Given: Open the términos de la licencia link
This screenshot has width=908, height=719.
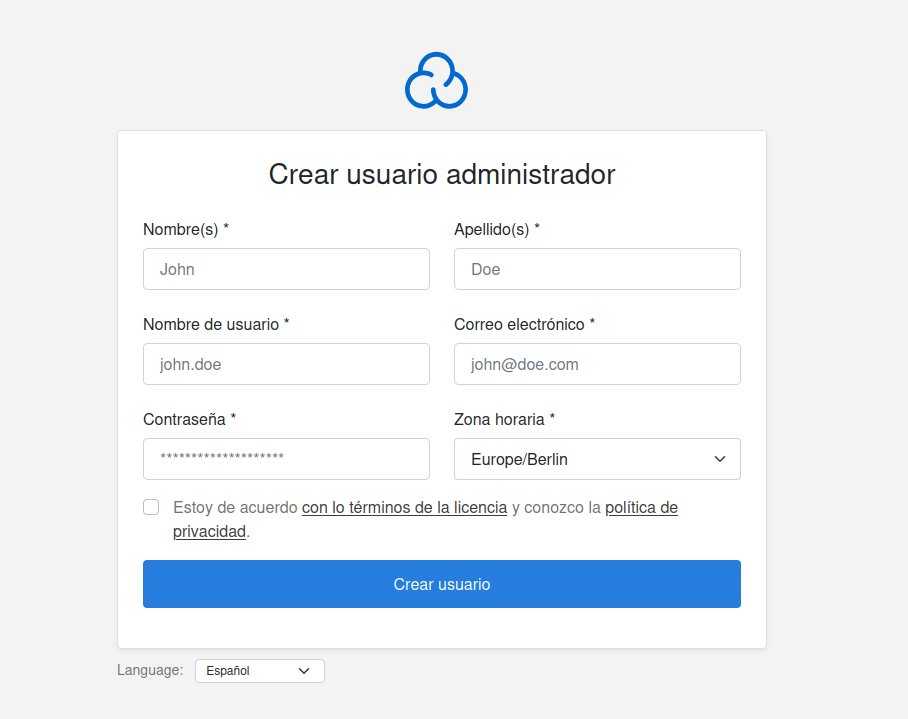Looking at the screenshot, I should tap(404, 507).
